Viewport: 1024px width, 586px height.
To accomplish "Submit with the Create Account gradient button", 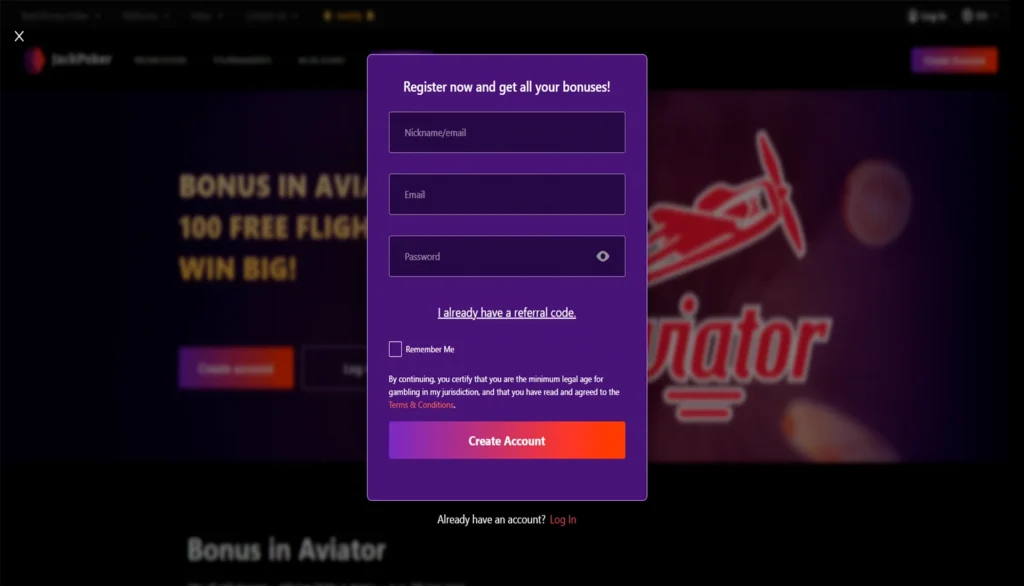I will pyautogui.click(x=507, y=440).
